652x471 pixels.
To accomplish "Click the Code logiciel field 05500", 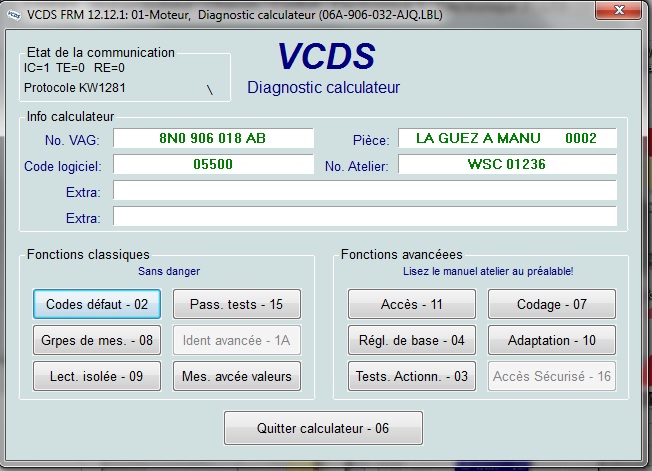I will pos(213,164).
